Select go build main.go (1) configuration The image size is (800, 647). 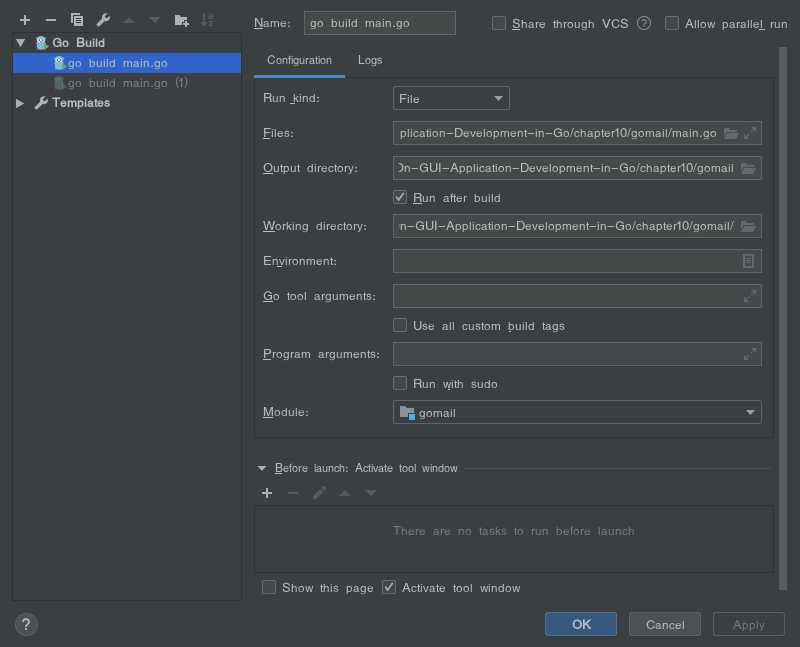pyautogui.click(x=127, y=83)
